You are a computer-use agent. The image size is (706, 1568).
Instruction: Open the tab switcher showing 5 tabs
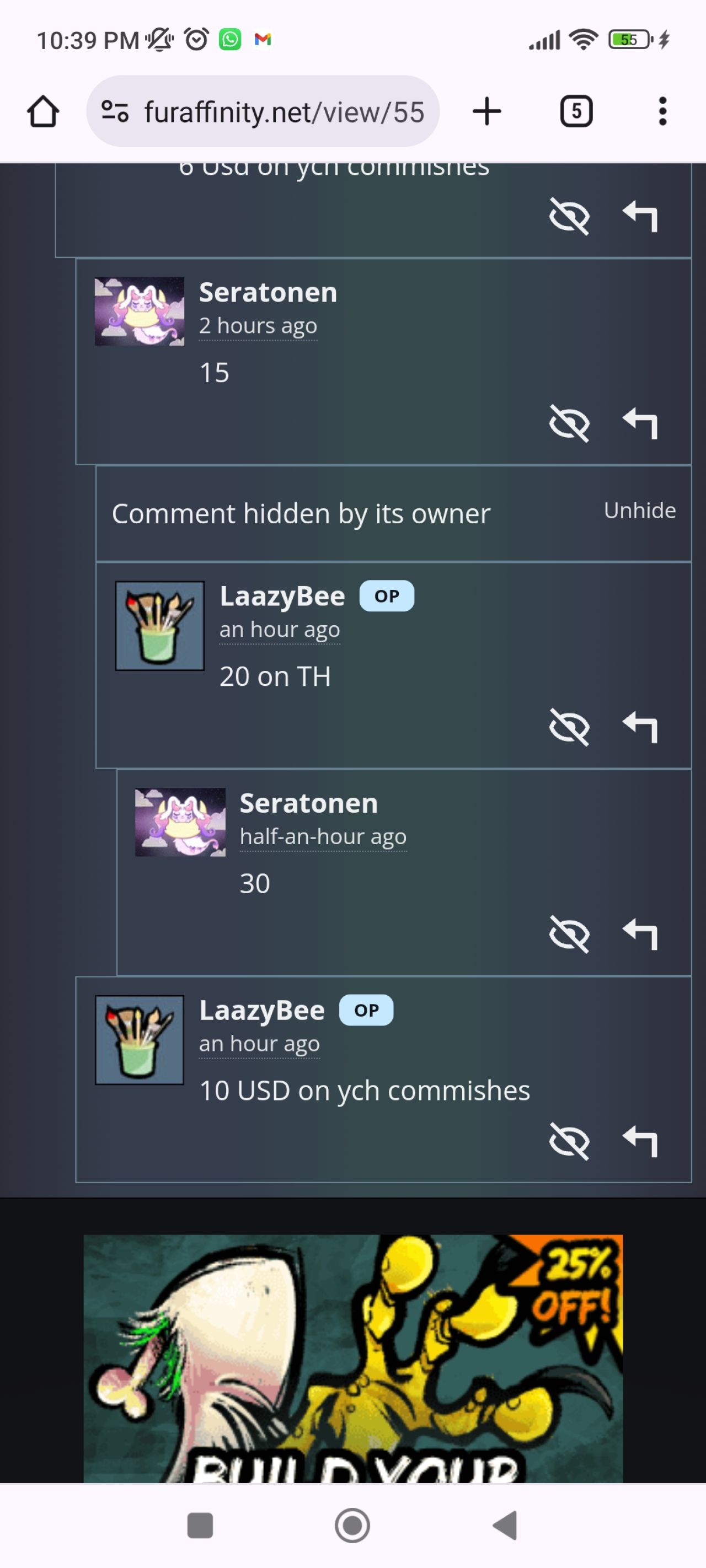pos(576,111)
